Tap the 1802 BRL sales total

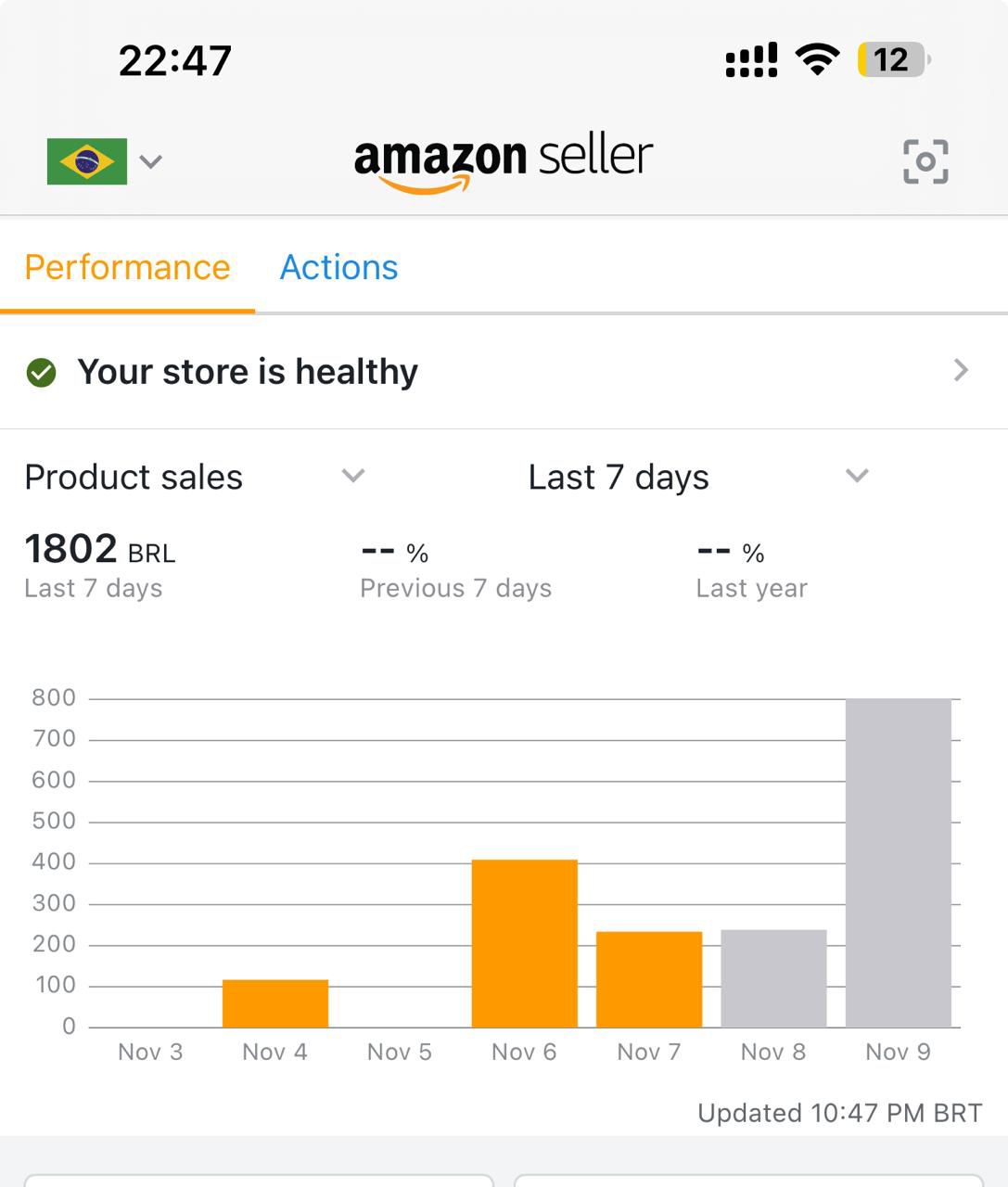pyautogui.click(x=99, y=550)
